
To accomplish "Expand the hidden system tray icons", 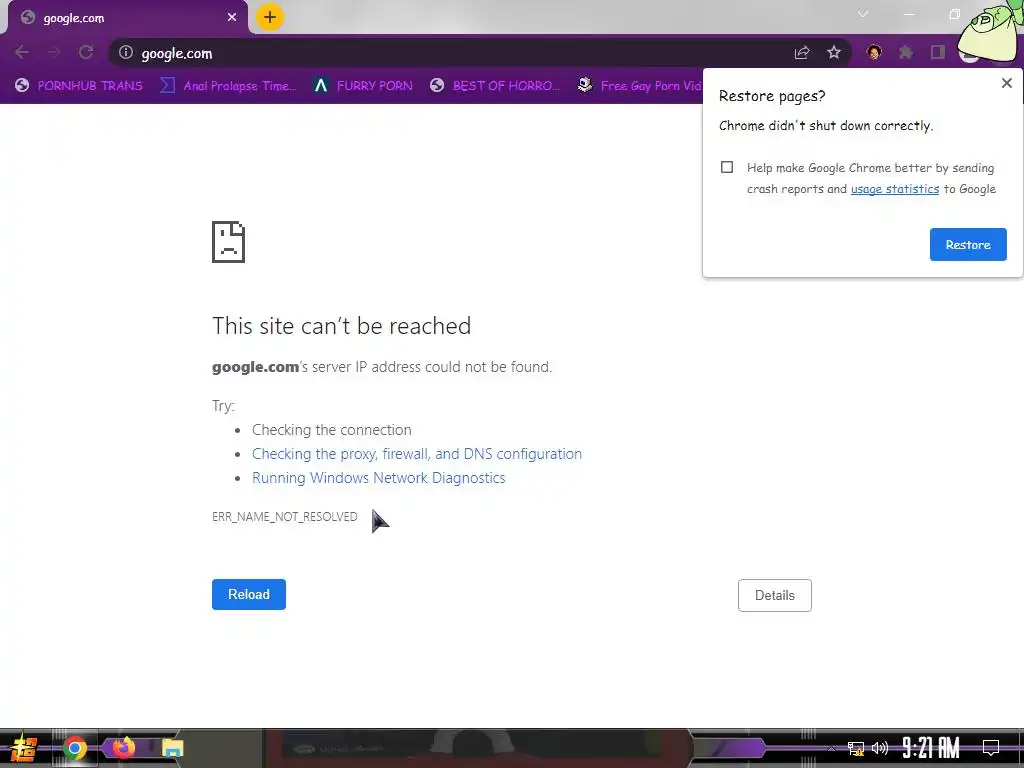I will tap(831, 748).
